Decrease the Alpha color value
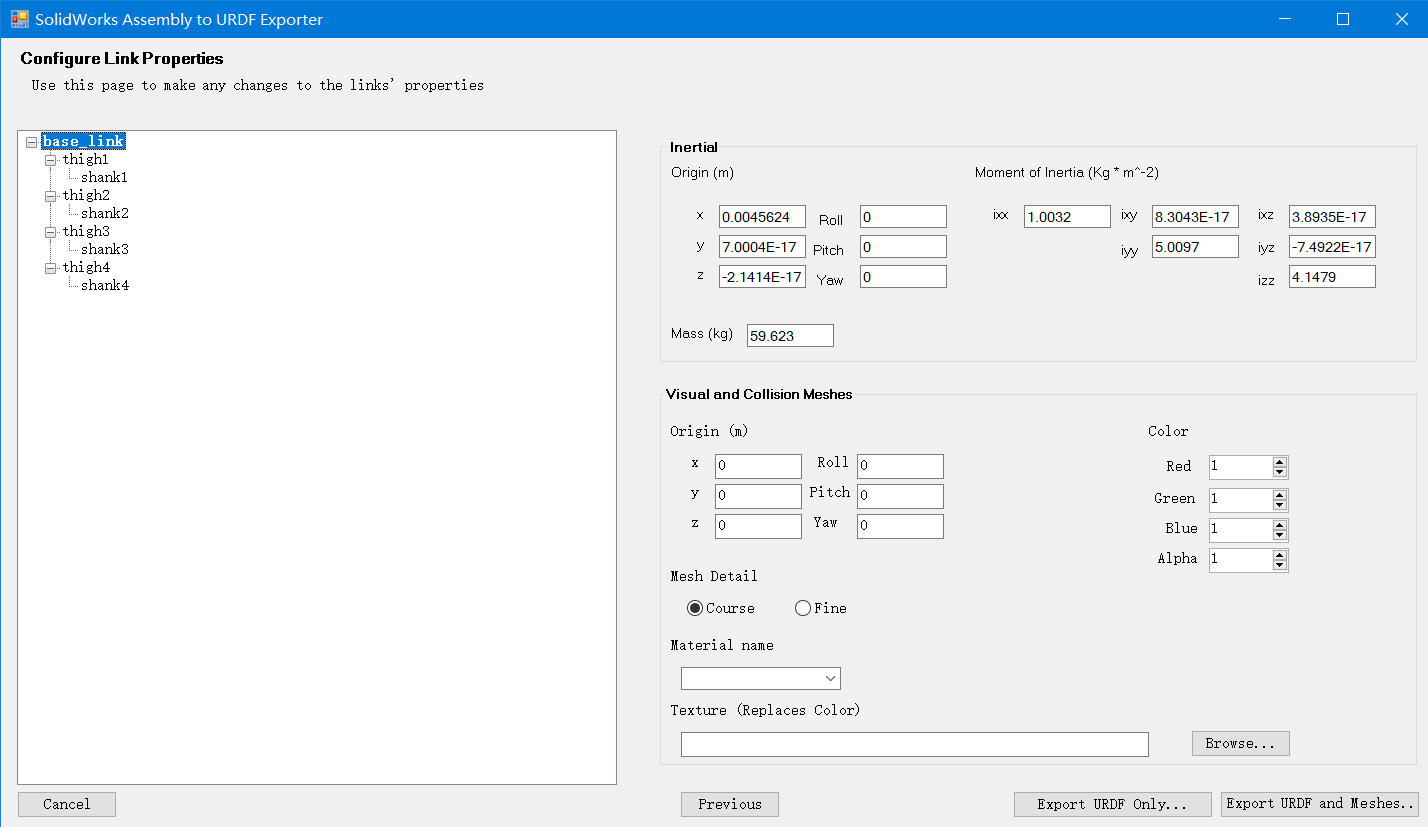Viewport: 1428px width, 827px height. click(1279, 565)
